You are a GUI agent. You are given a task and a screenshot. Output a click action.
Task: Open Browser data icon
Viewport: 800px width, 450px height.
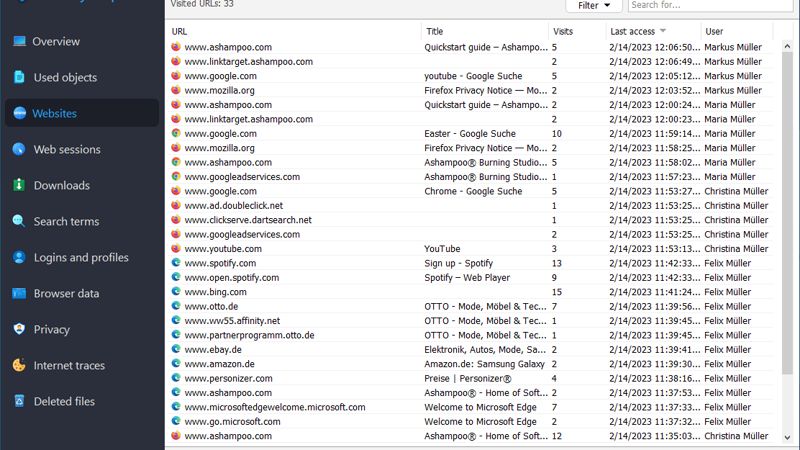pos(19,293)
